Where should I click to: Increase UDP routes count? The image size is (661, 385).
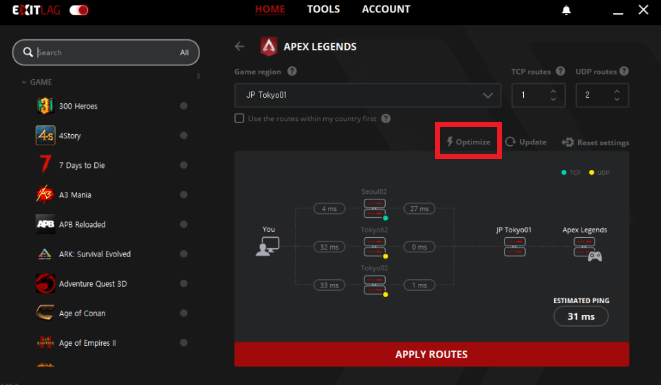617,91
